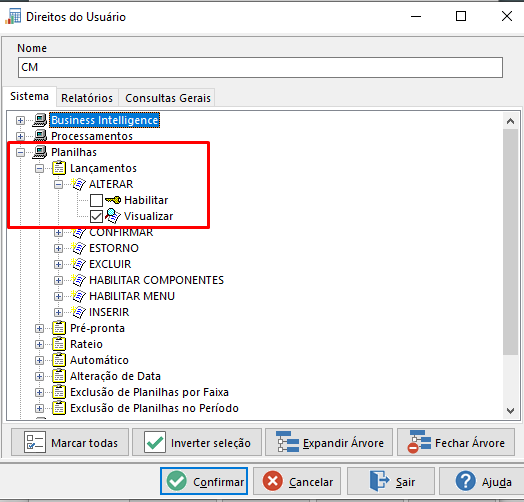Click the HABILITAR MENU icon
Viewport: 524px width, 502px height.
(79, 296)
